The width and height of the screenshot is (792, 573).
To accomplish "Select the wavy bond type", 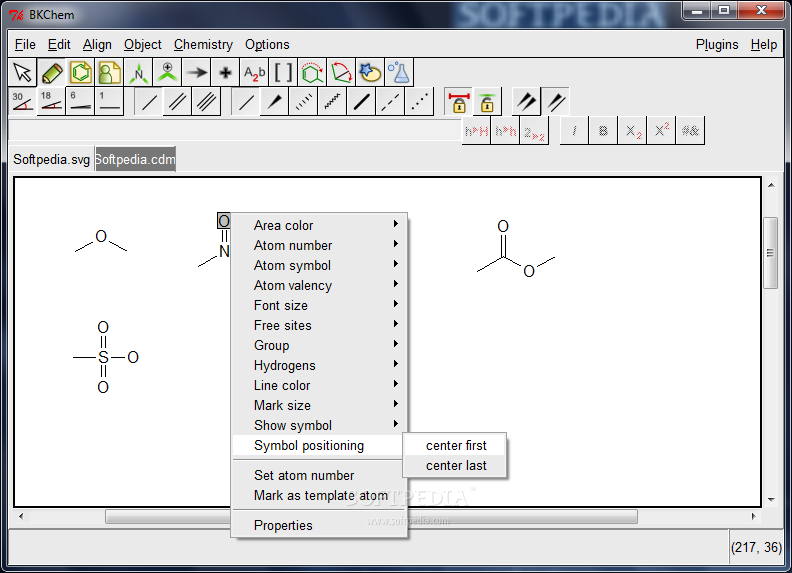I will 332,102.
